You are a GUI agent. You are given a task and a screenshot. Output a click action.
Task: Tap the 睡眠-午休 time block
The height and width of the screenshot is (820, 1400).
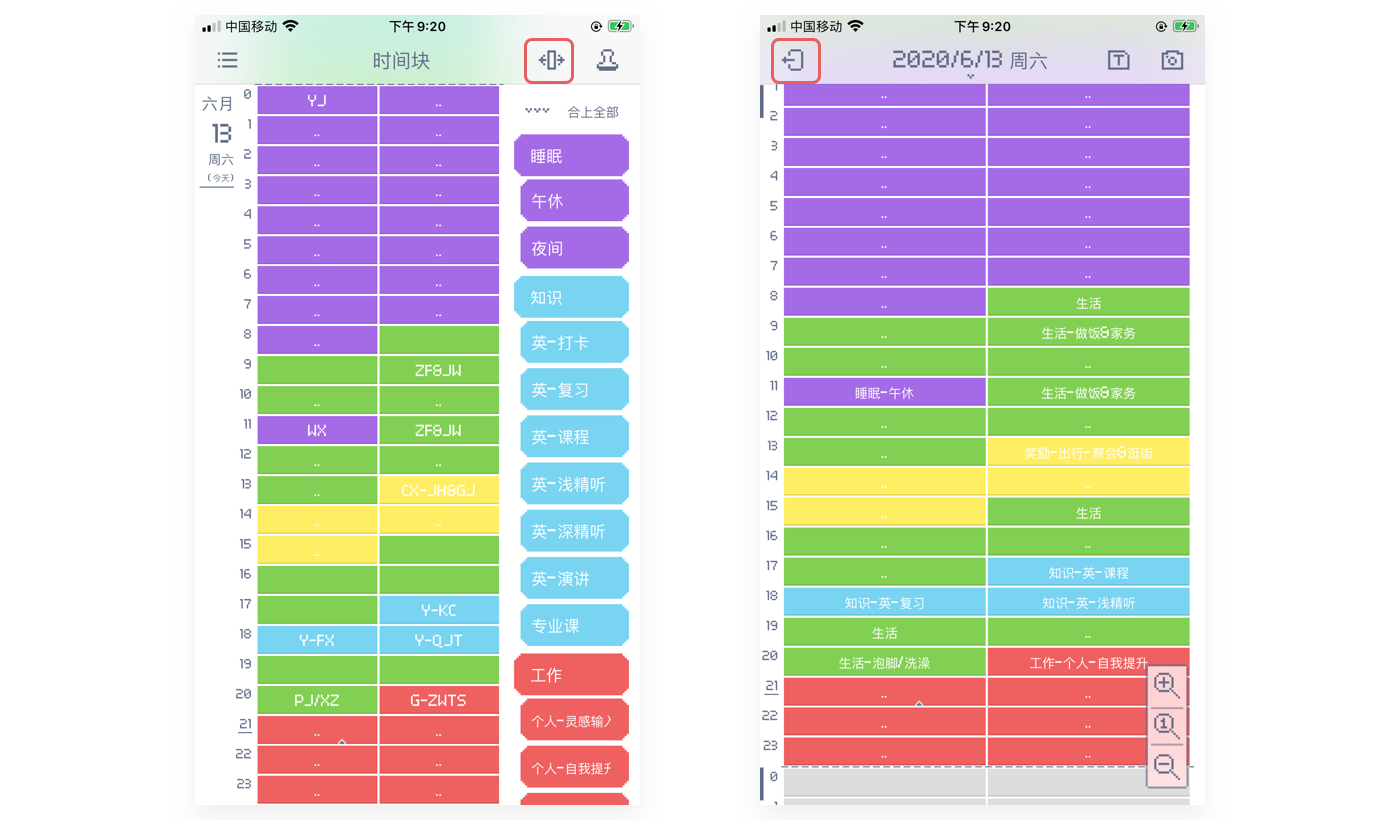pyautogui.click(x=884, y=393)
